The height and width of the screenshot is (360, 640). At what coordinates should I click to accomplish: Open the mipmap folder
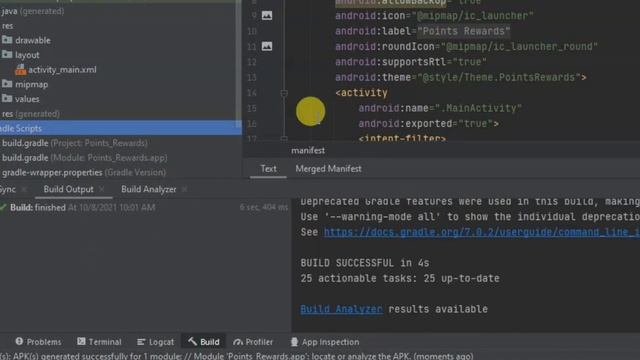(x=25, y=84)
